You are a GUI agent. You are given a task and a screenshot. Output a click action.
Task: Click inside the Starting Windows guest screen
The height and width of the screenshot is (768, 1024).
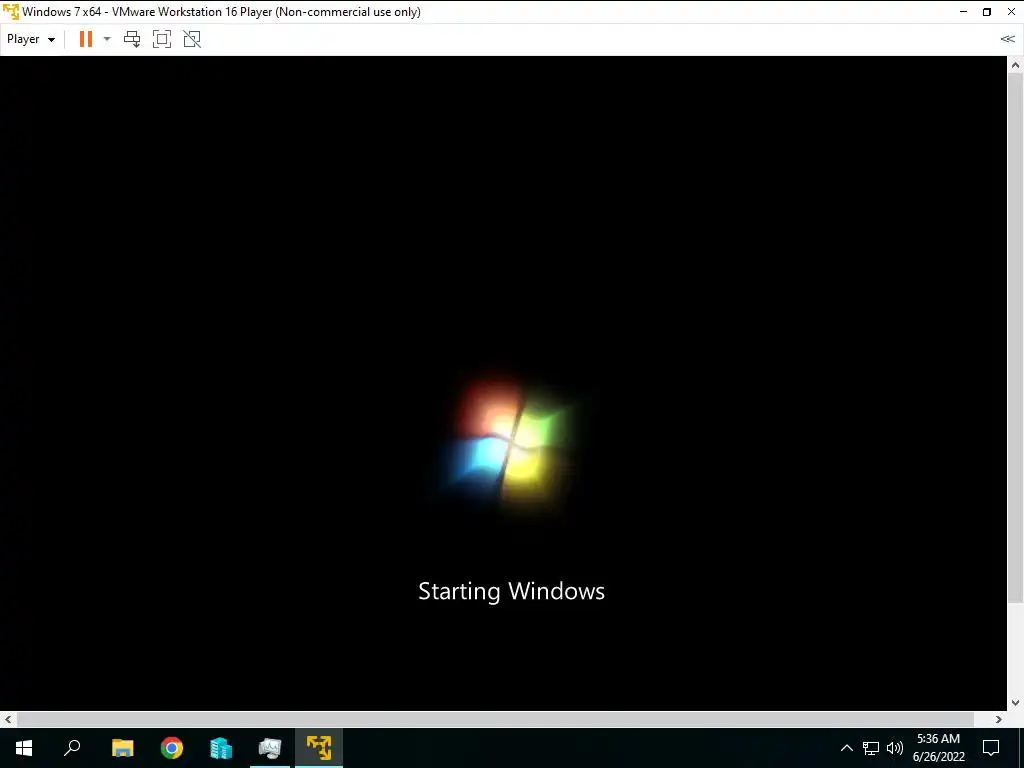503,383
